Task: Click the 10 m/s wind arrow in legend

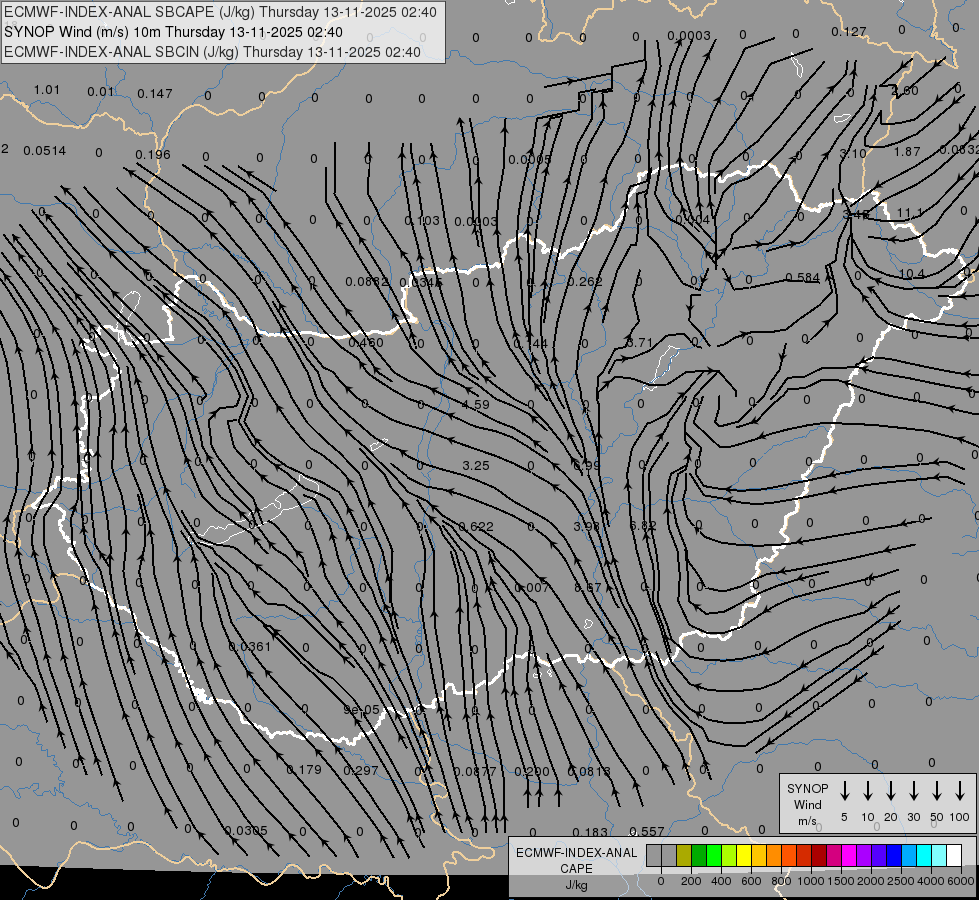Action: (867, 791)
